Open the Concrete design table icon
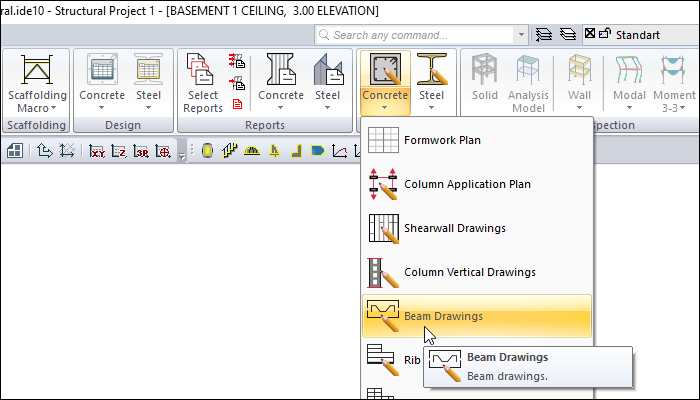This screenshot has width=700, height=400. [x=102, y=70]
